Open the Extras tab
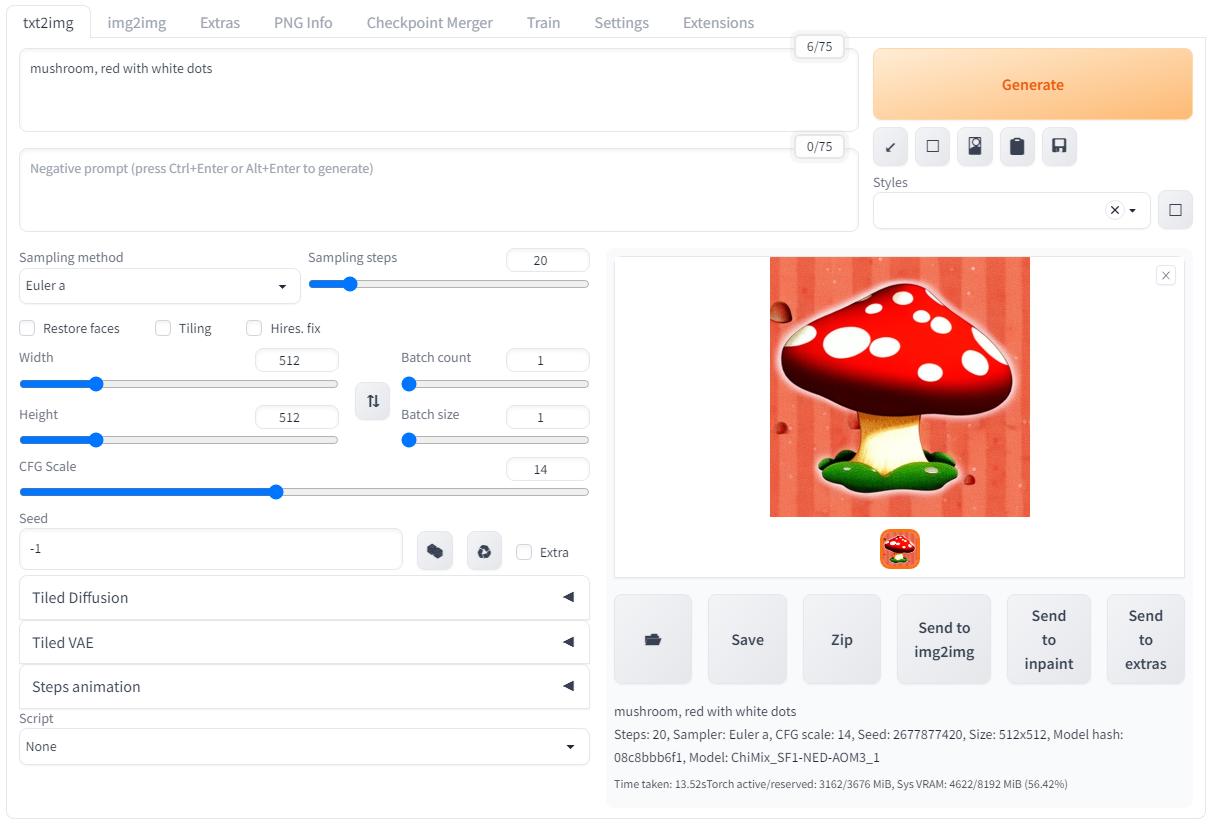Image resolution: width=1210 pixels, height=830 pixels. point(220,22)
